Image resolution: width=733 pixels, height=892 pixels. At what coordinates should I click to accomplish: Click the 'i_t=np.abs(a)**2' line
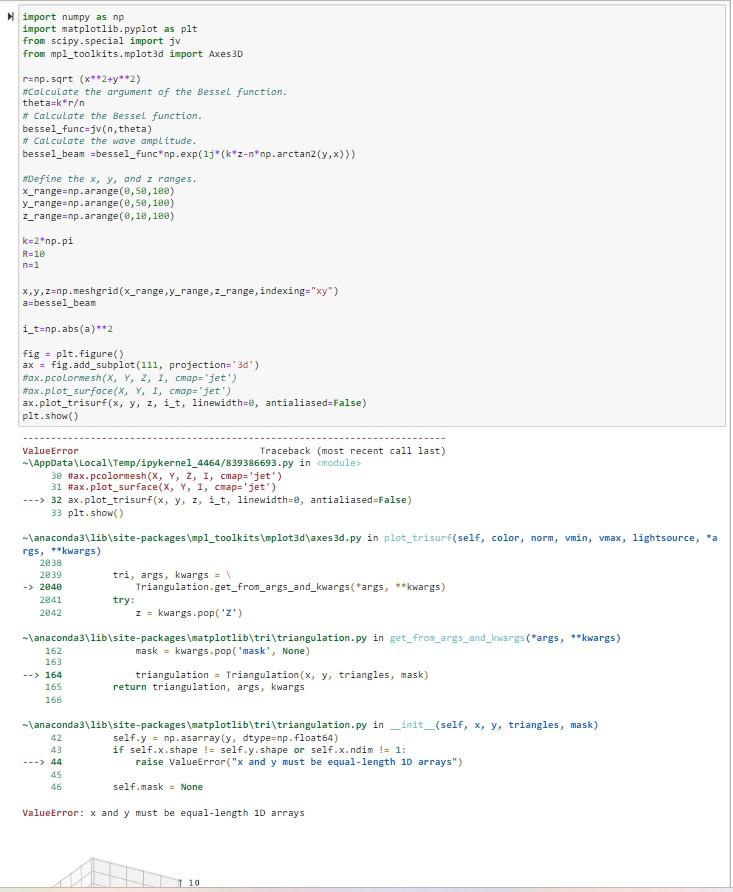68,329
